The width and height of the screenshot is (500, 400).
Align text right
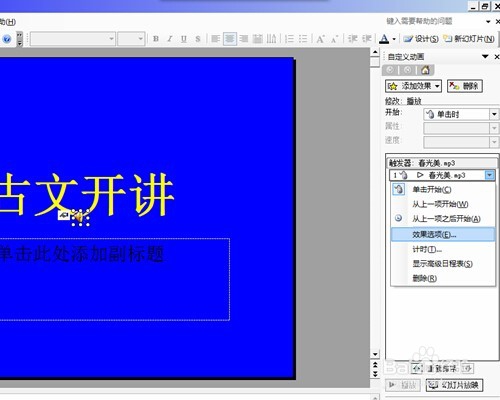[244, 39]
